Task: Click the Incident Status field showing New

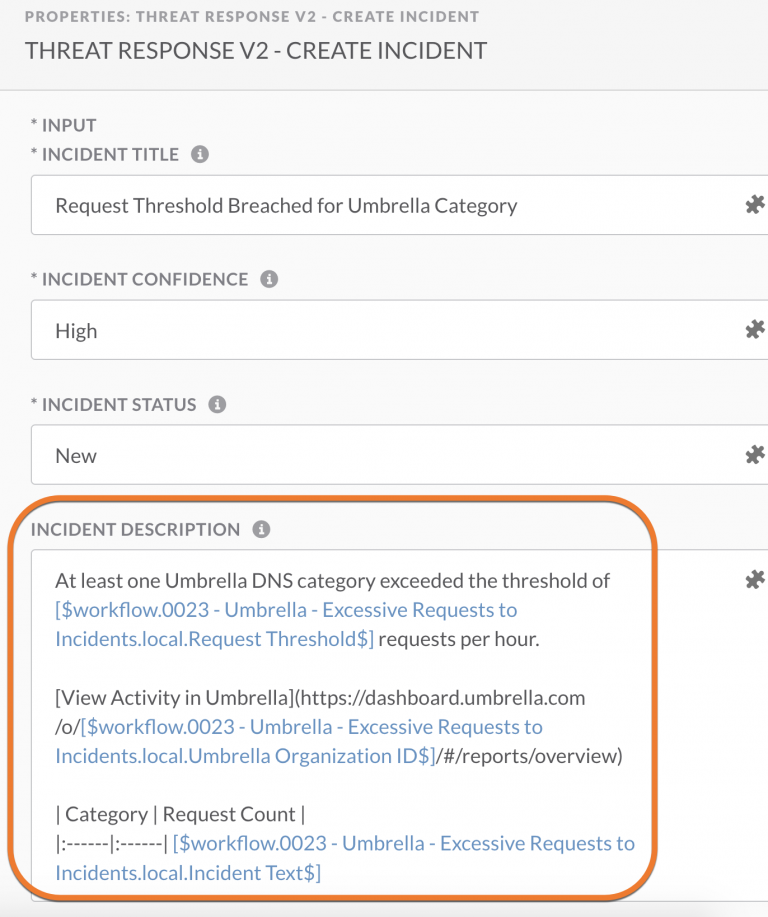Action: coord(380,456)
